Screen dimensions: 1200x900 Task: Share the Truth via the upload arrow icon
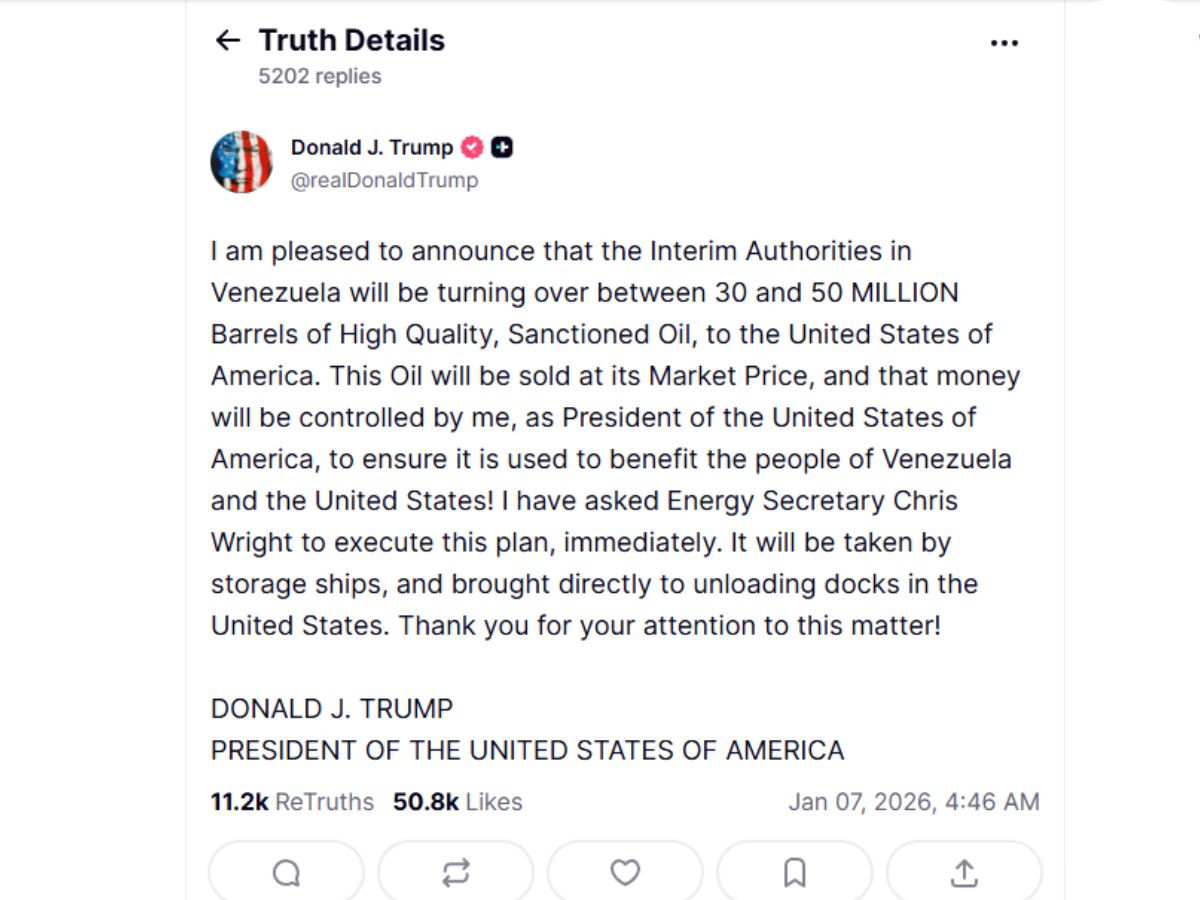coord(963,872)
